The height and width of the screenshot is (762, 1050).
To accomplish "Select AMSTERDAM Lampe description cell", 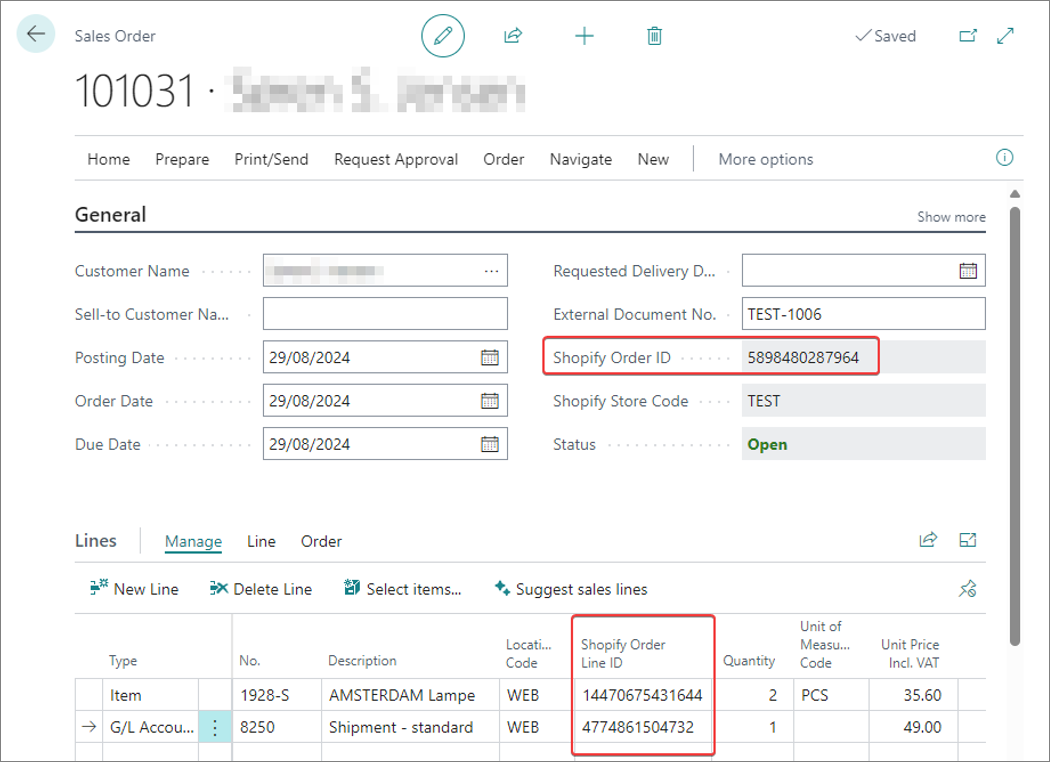I will tap(410, 695).
